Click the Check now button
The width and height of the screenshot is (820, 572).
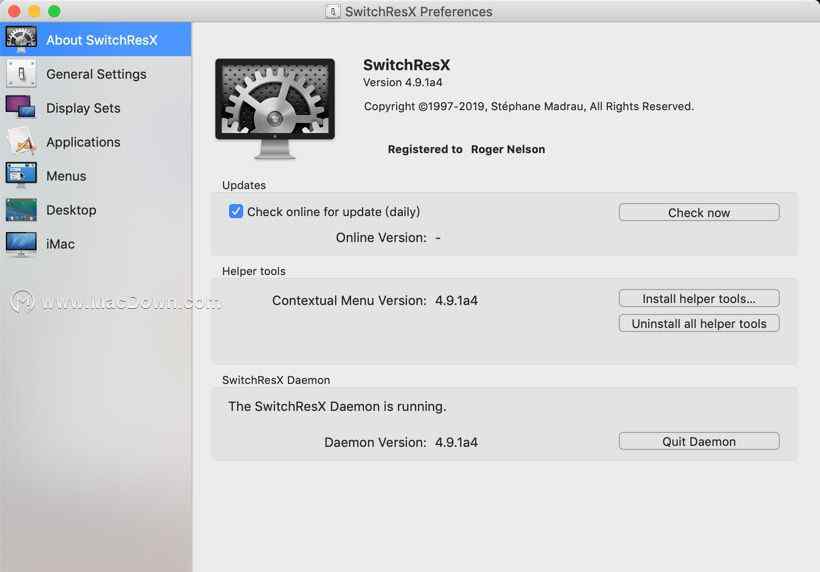699,212
